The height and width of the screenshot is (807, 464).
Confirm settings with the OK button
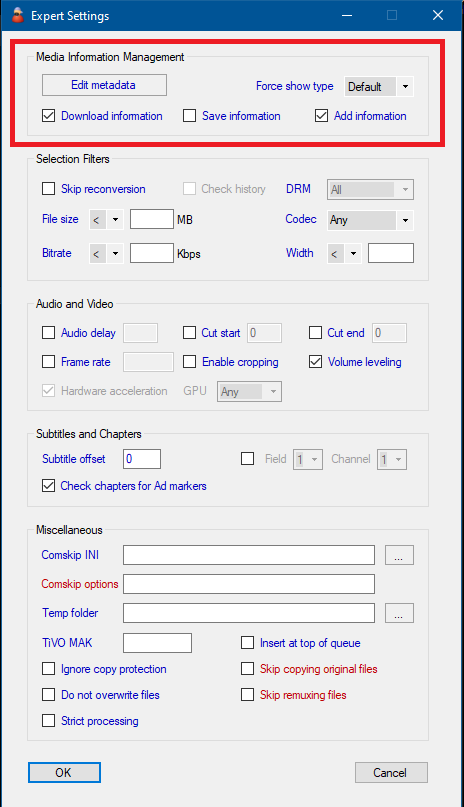pos(64,773)
